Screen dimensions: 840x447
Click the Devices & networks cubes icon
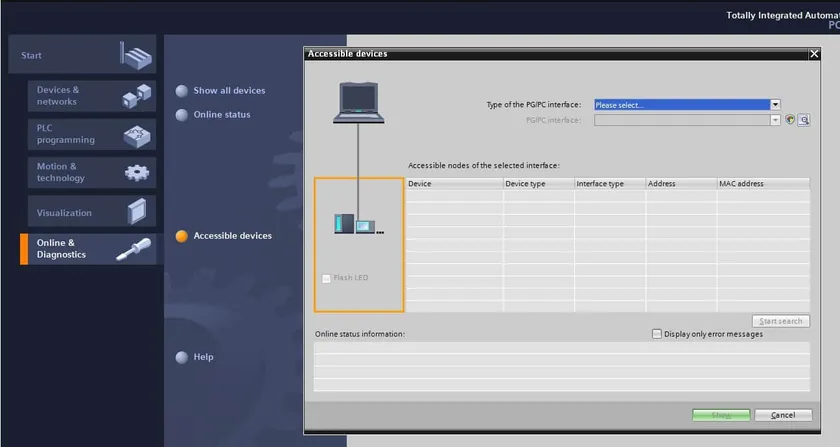(x=137, y=96)
